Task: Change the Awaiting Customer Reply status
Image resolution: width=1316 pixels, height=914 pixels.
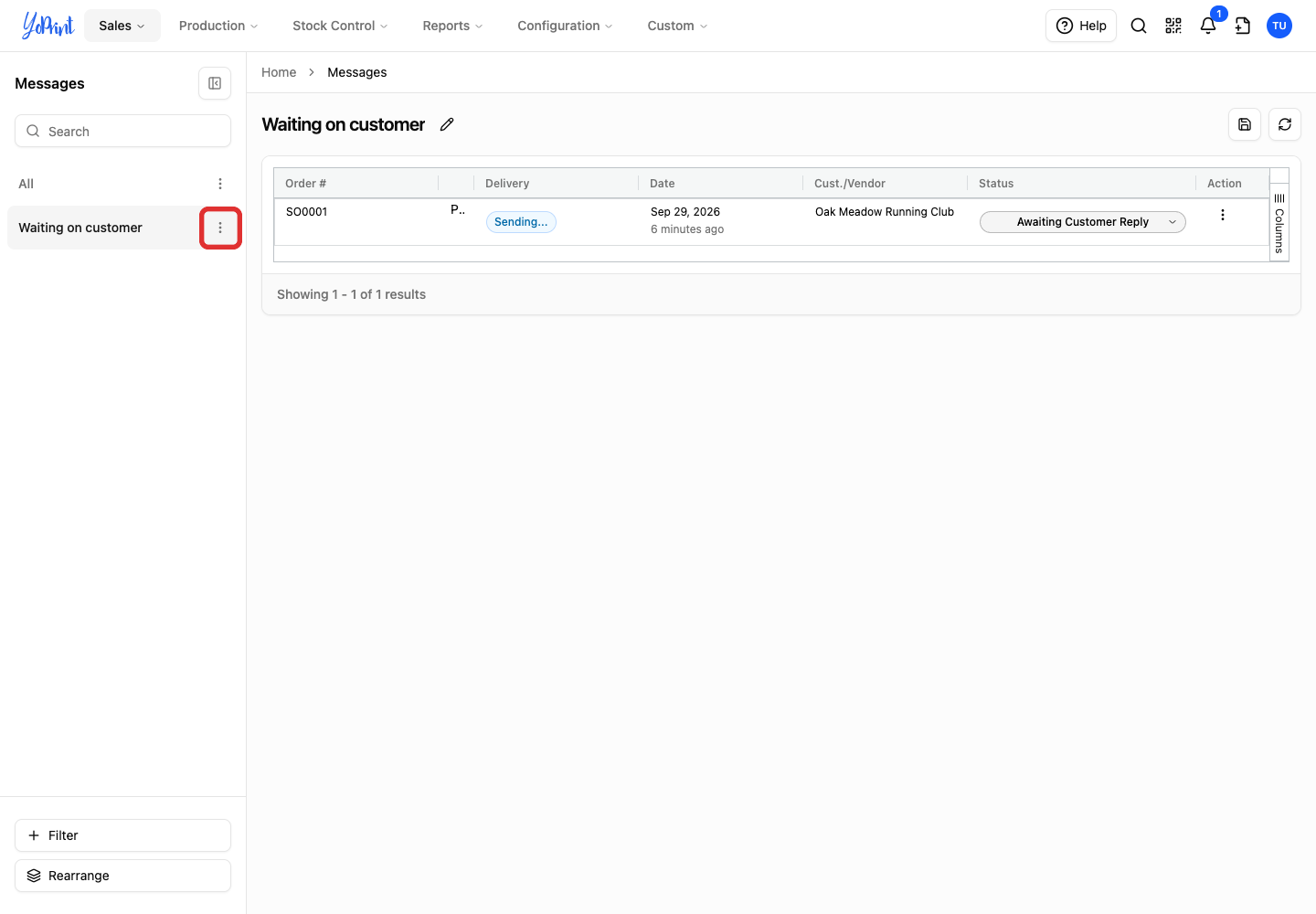Action: (x=1083, y=222)
